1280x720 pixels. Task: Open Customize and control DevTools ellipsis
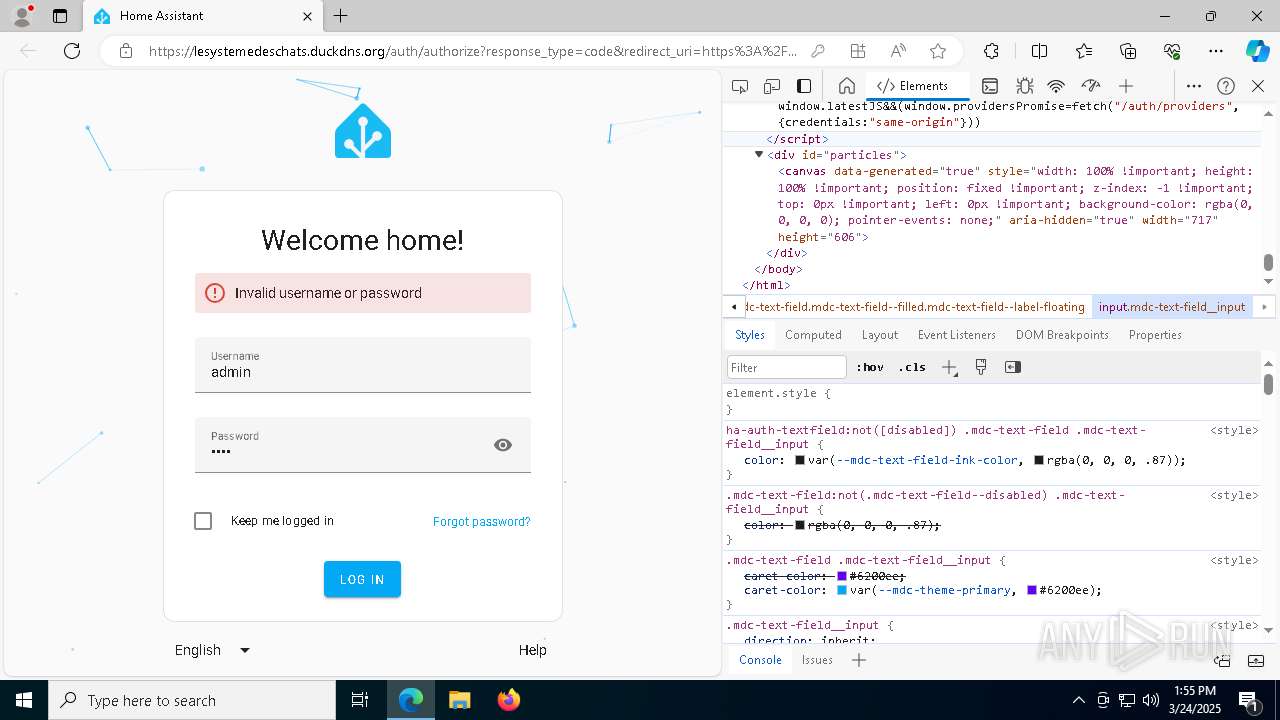click(1194, 86)
